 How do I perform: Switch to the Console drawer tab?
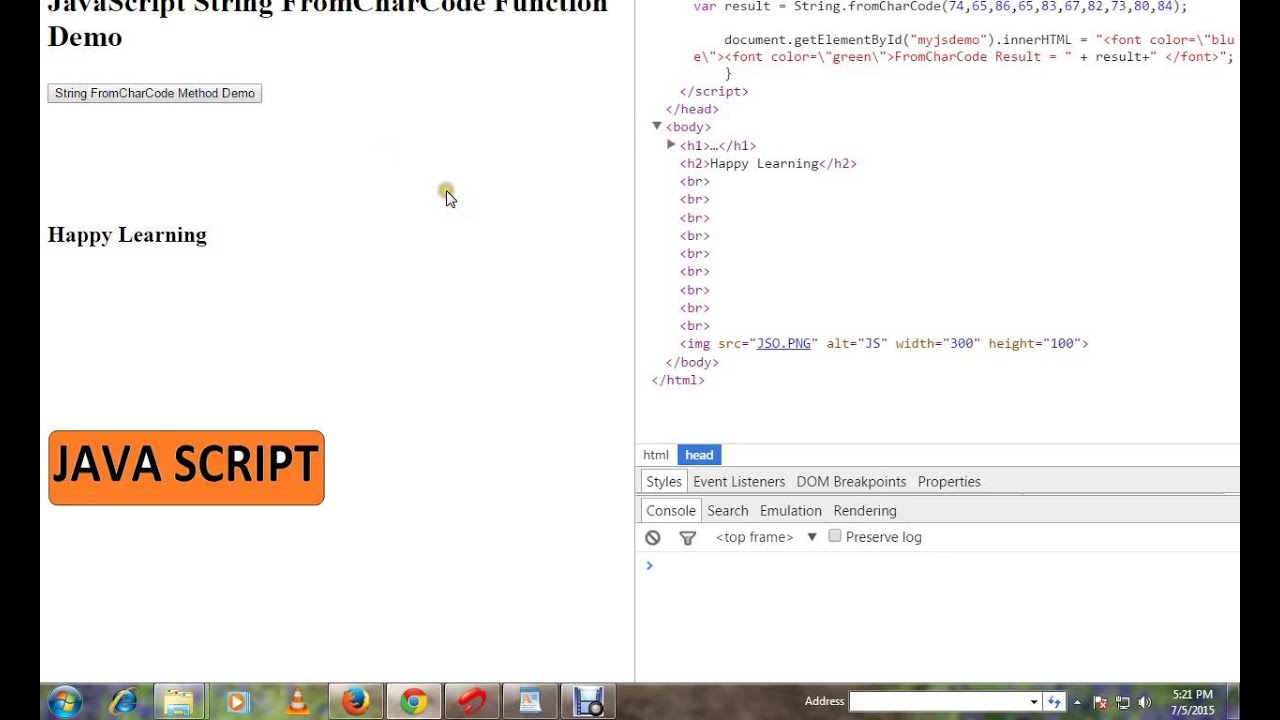[670, 510]
